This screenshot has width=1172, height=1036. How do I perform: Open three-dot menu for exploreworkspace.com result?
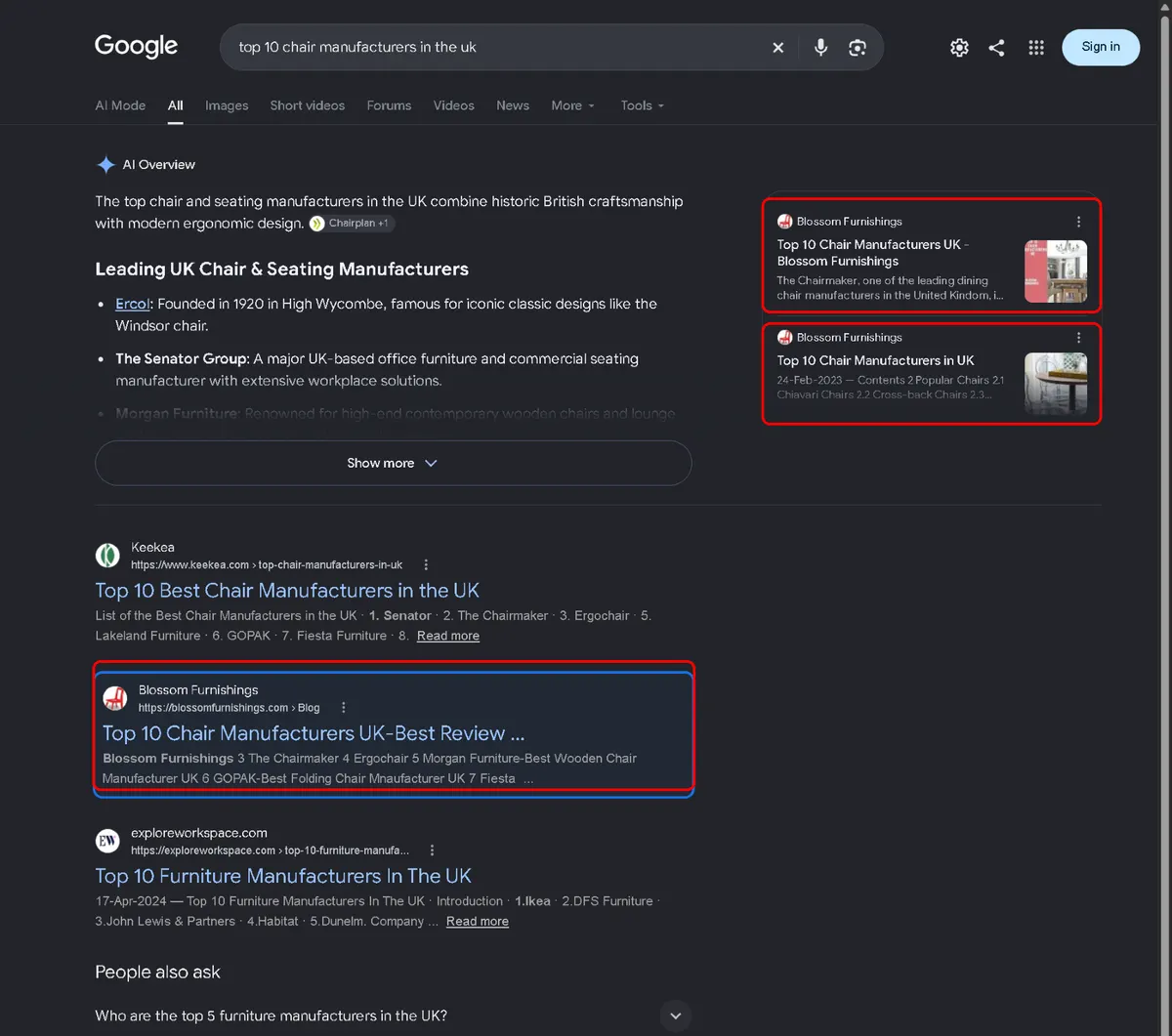[432, 850]
